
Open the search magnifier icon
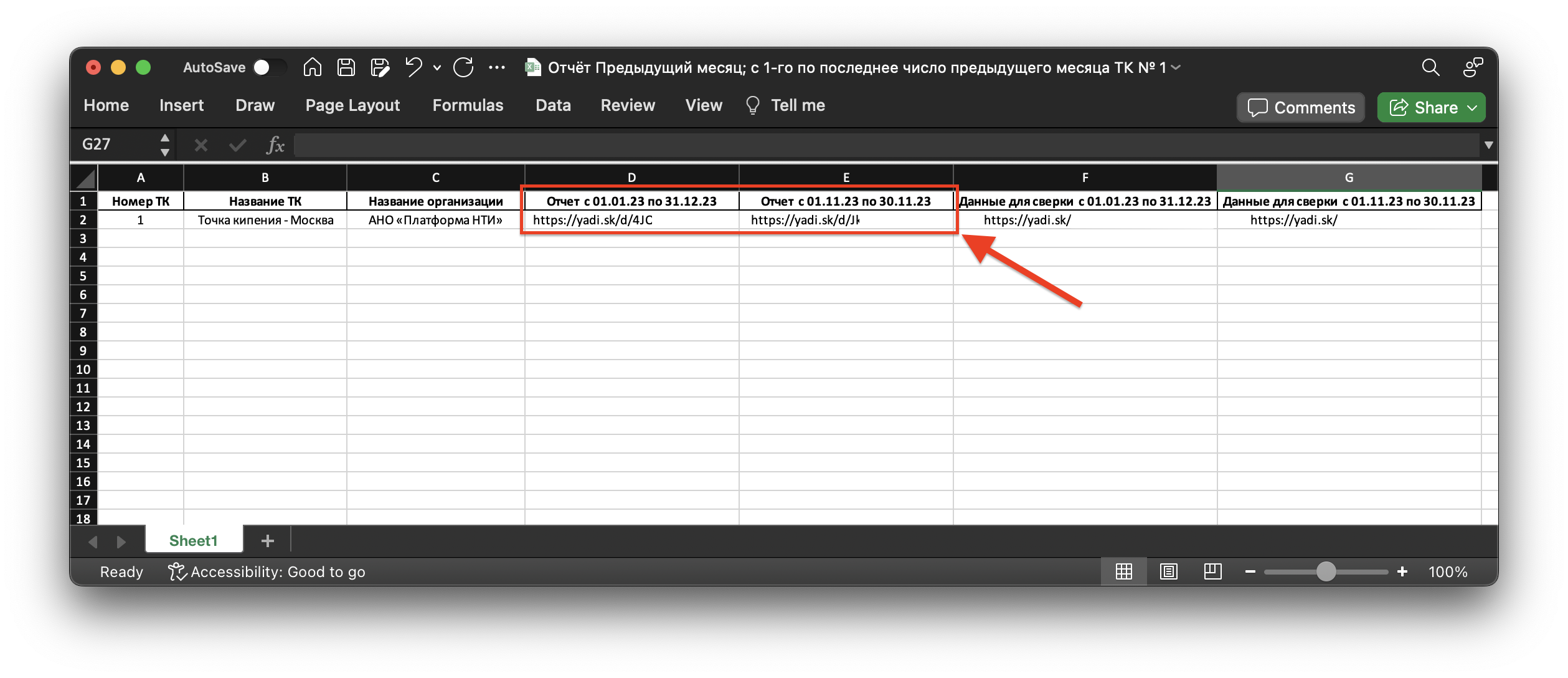point(1430,67)
